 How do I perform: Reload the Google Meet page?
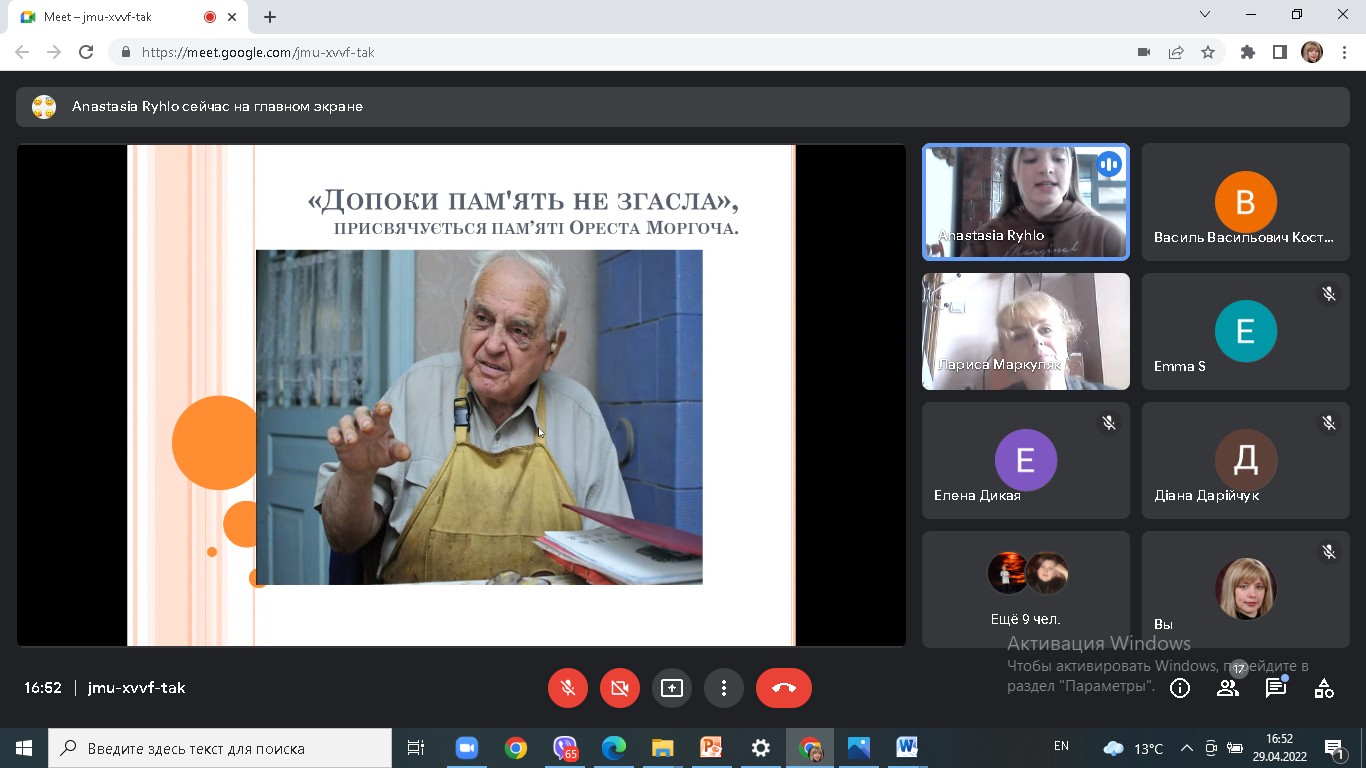(86, 52)
